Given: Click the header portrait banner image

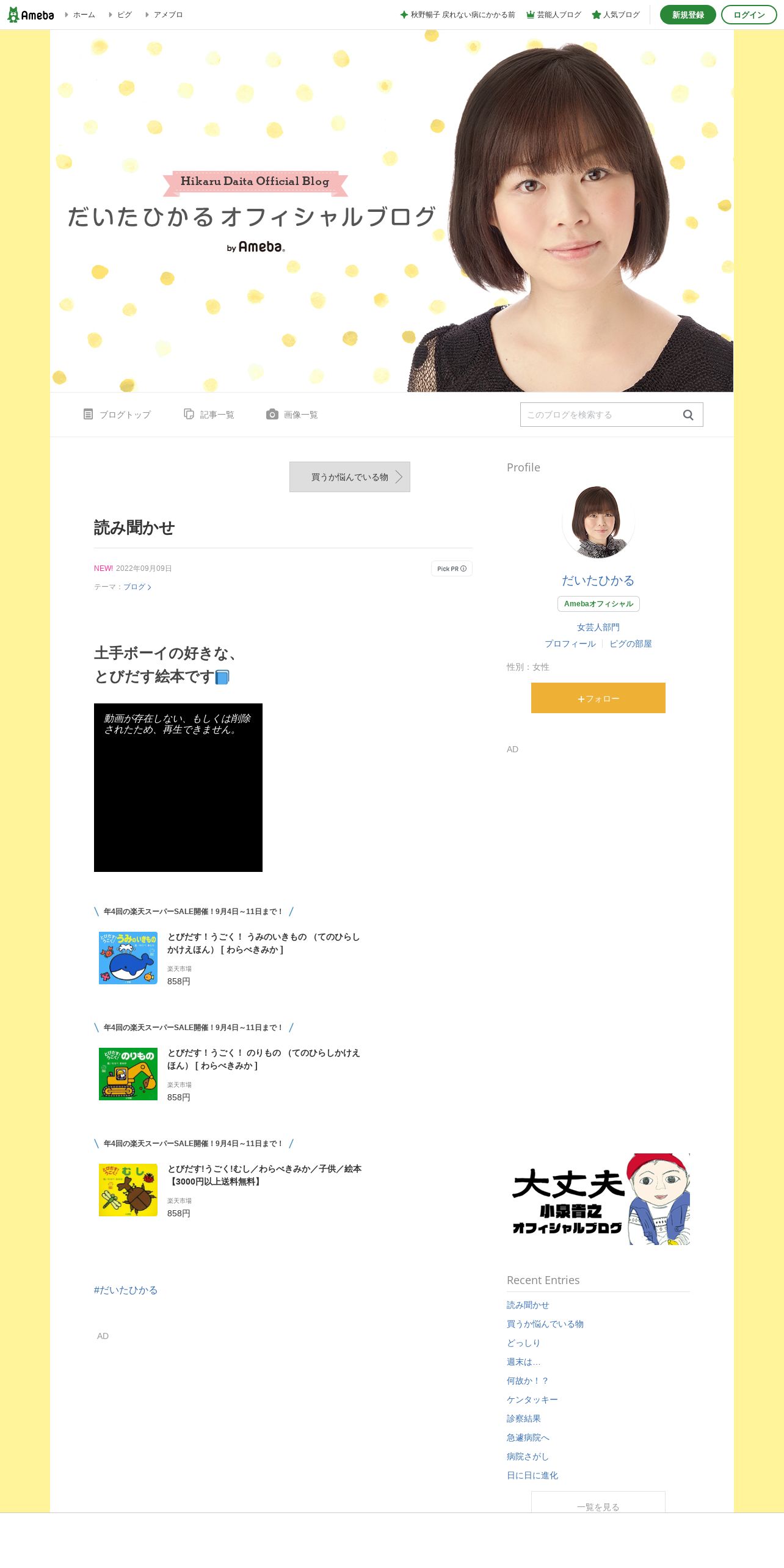Looking at the screenshot, I should pos(392,211).
